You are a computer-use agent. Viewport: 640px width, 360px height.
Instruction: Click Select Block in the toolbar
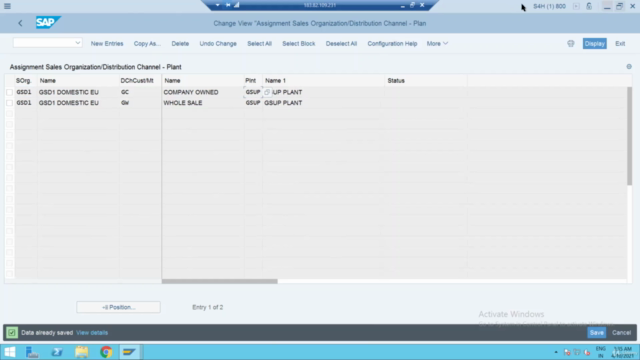pos(298,44)
